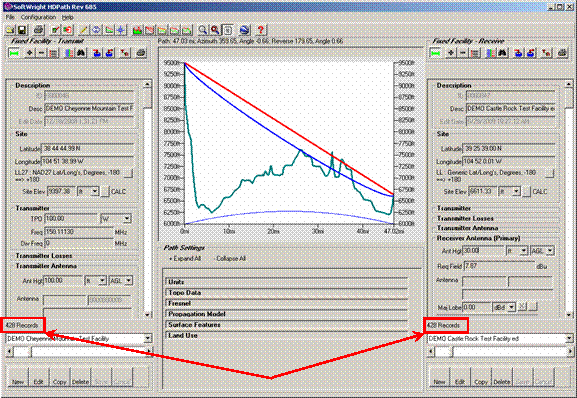Click binoculars search icon in Transmit panel

coord(81,53)
